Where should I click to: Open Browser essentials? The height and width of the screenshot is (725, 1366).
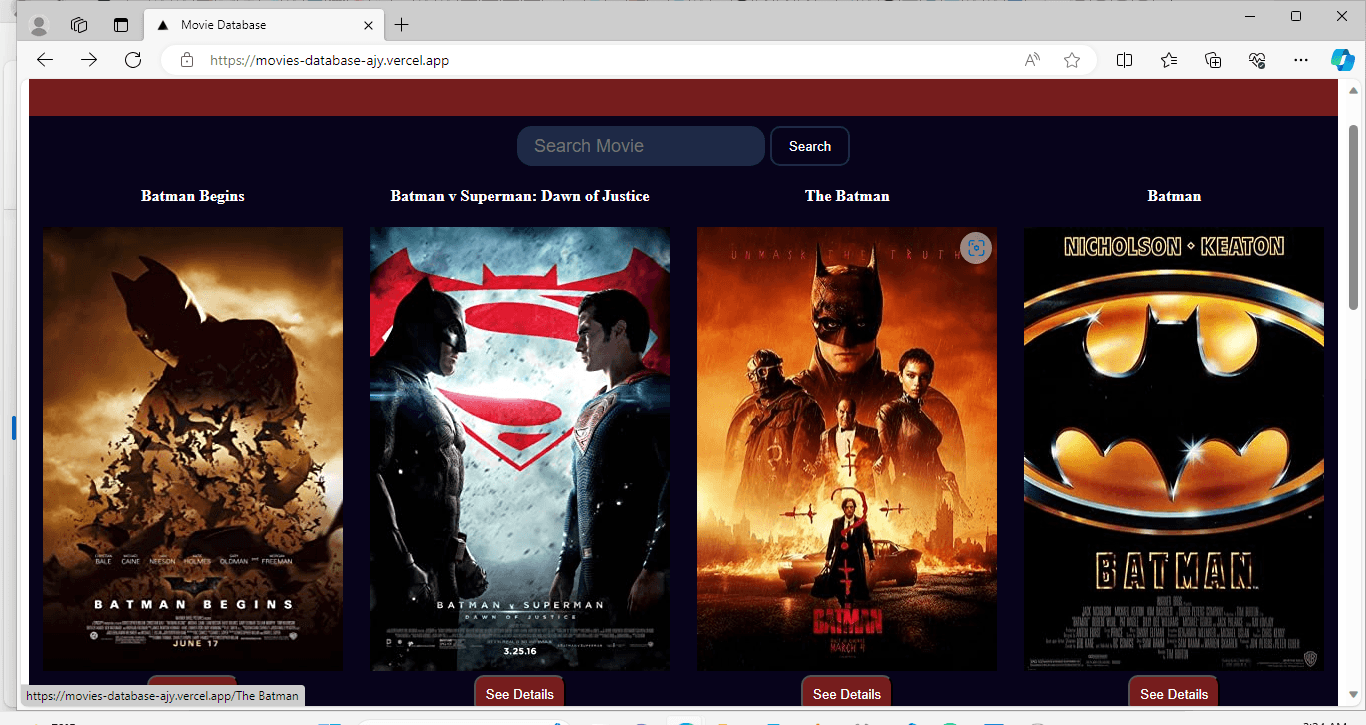pyautogui.click(x=1257, y=60)
